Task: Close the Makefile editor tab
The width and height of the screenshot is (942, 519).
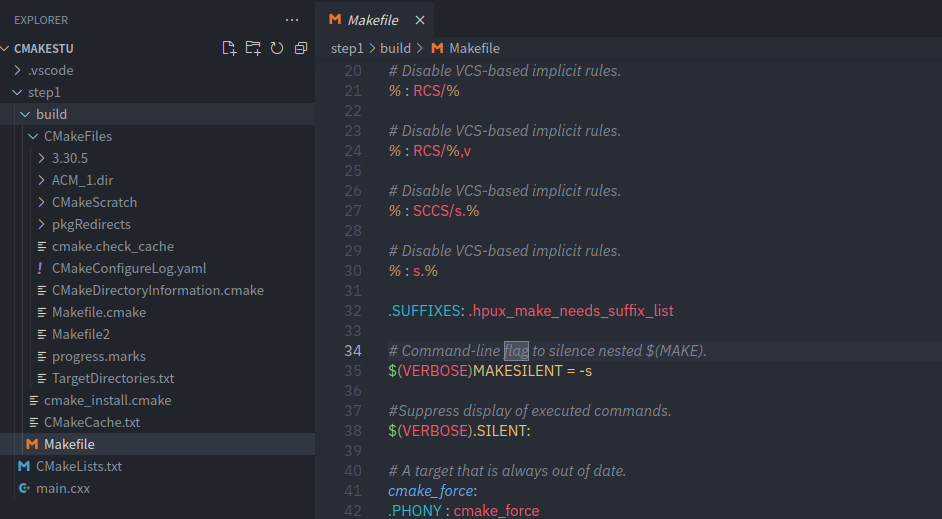Action: [x=420, y=20]
